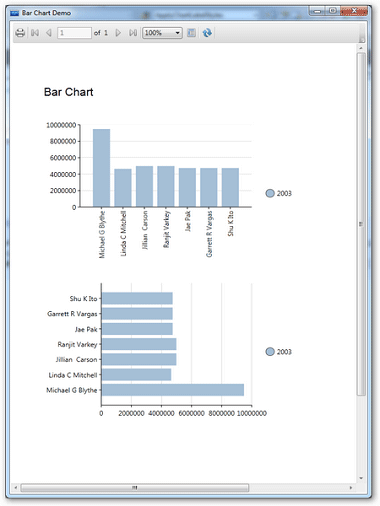
Task: Click the scroll down arrow
Action: tap(361, 478)
